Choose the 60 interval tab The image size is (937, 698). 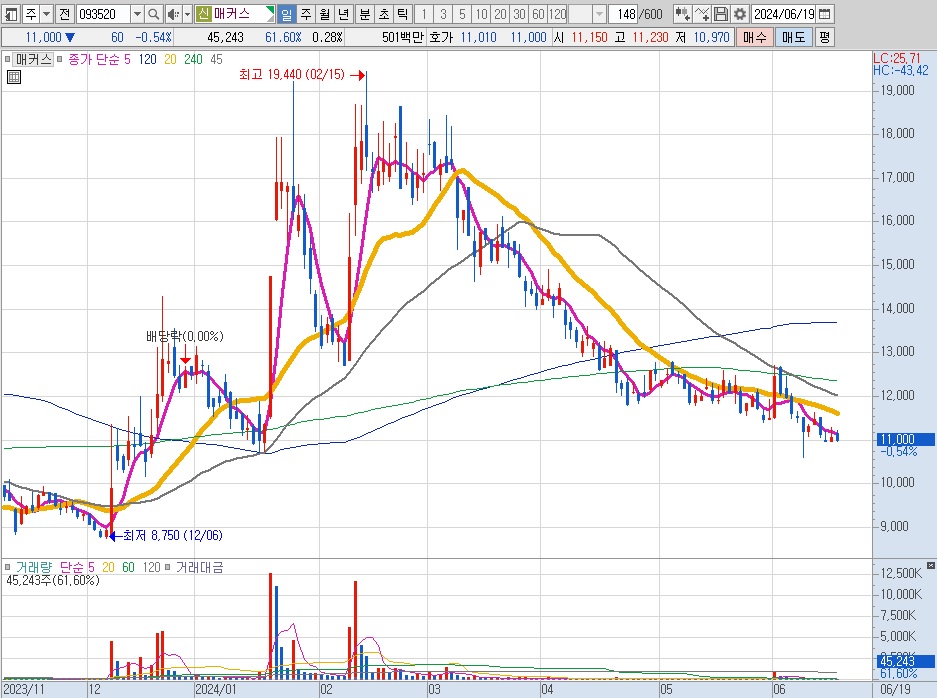(x=538, y=14)
